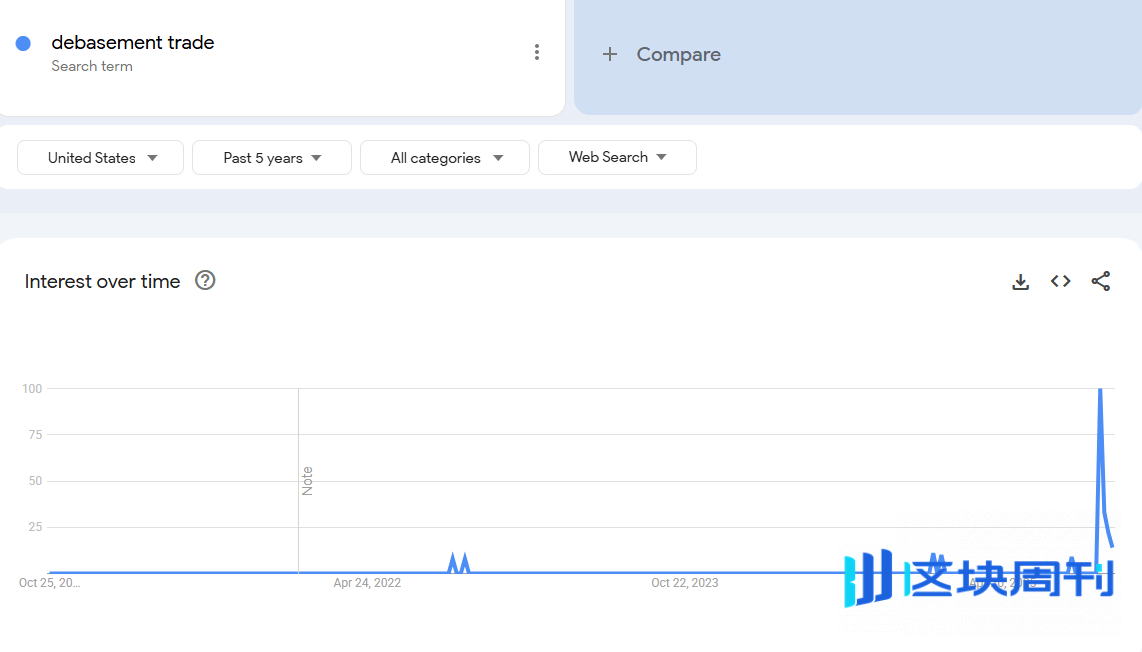This screenshot has width=1142, height=652.
Task: Click the Oct 22, 2023 axis label
Action: click(x=684, y=583)
